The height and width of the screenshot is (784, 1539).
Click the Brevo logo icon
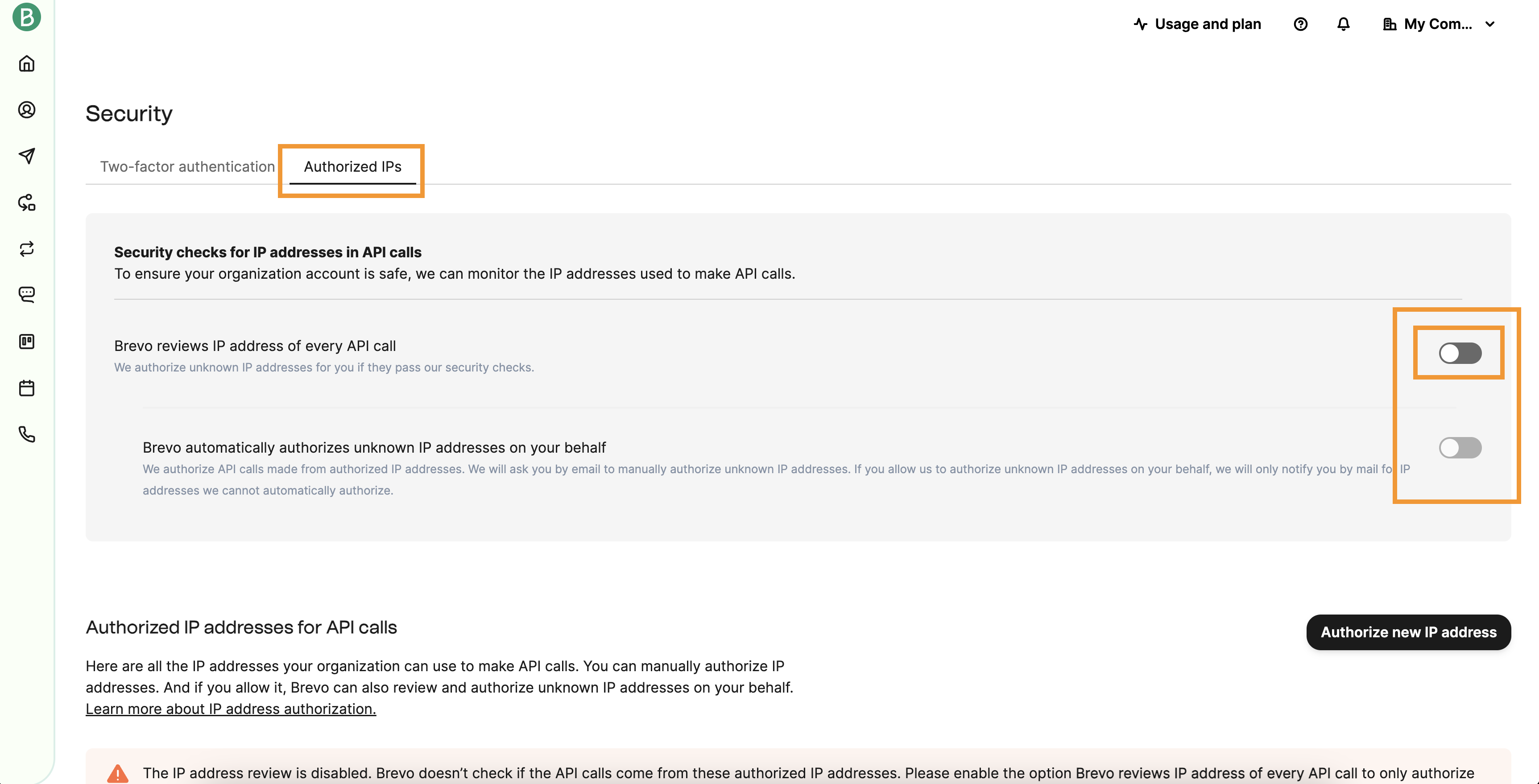tap(27, 17)
